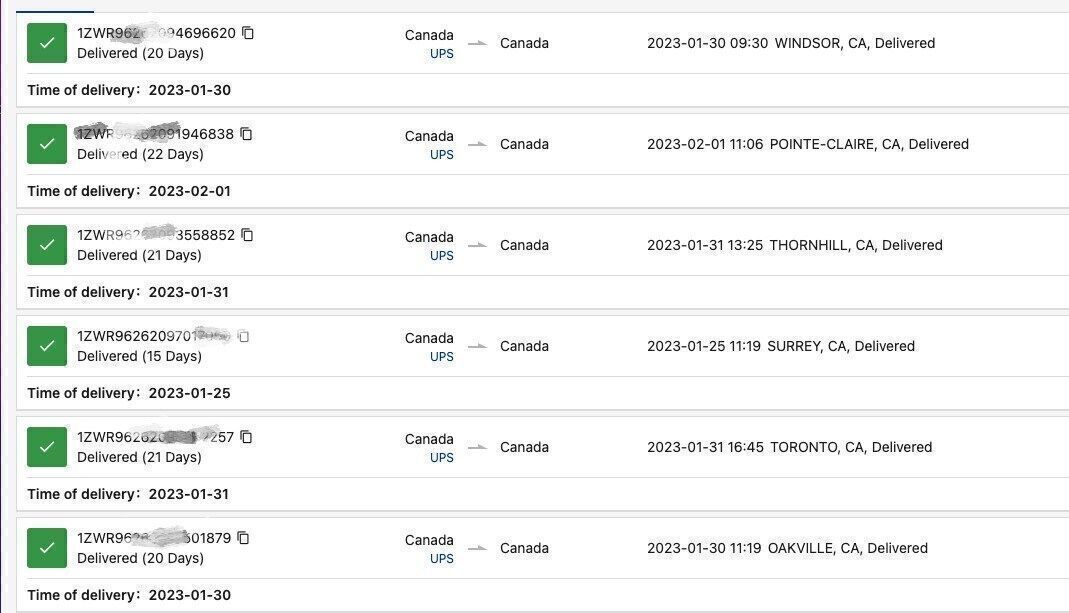Click the green checkmark on the Thornhill shipment
This screenshot has width=1069, height=613.
point(47,245)
